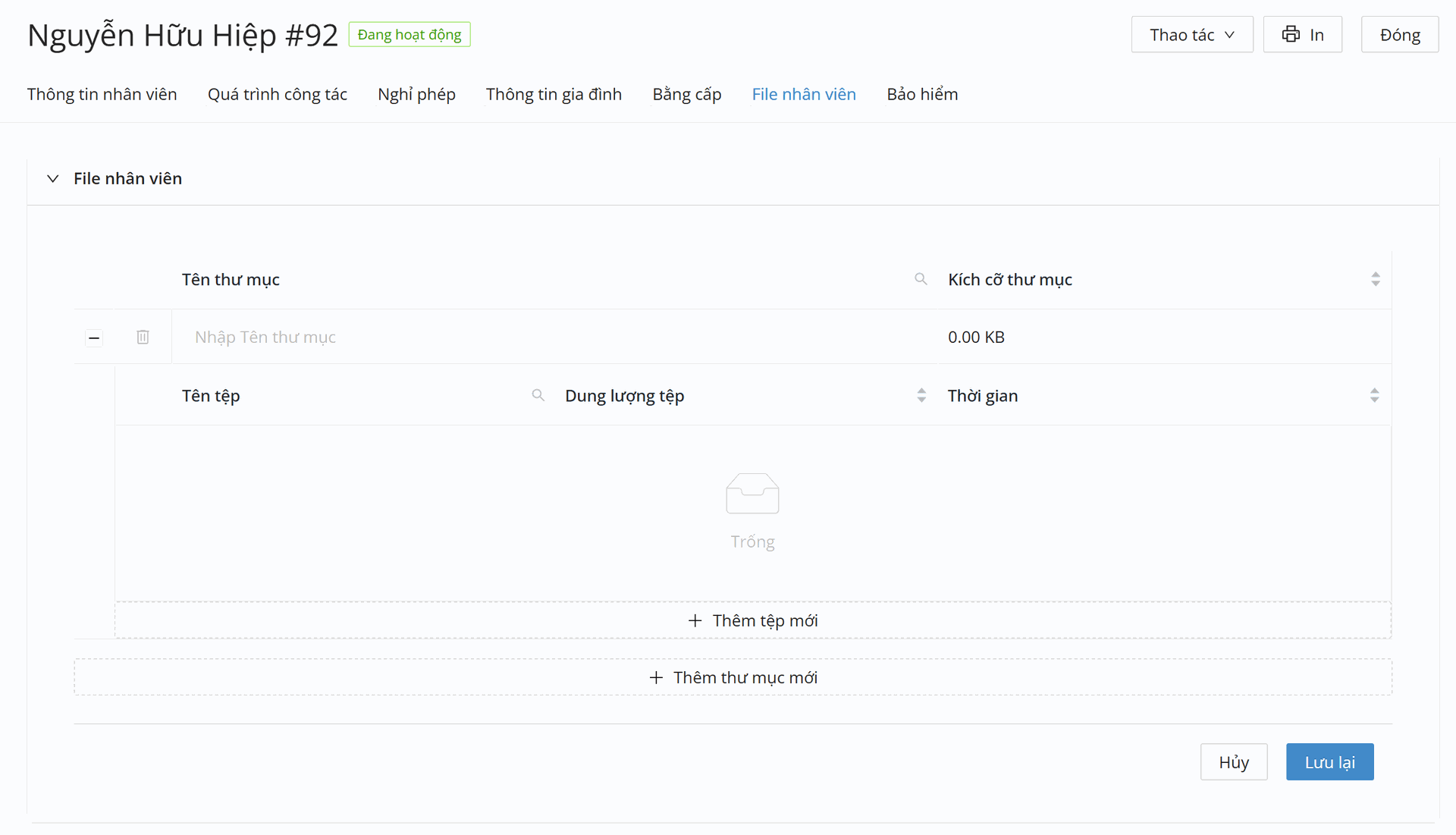This screenshot has height=835, width=1456.
Task: Click search icon in Tên tệp column
Action: (x=538, y=395)
